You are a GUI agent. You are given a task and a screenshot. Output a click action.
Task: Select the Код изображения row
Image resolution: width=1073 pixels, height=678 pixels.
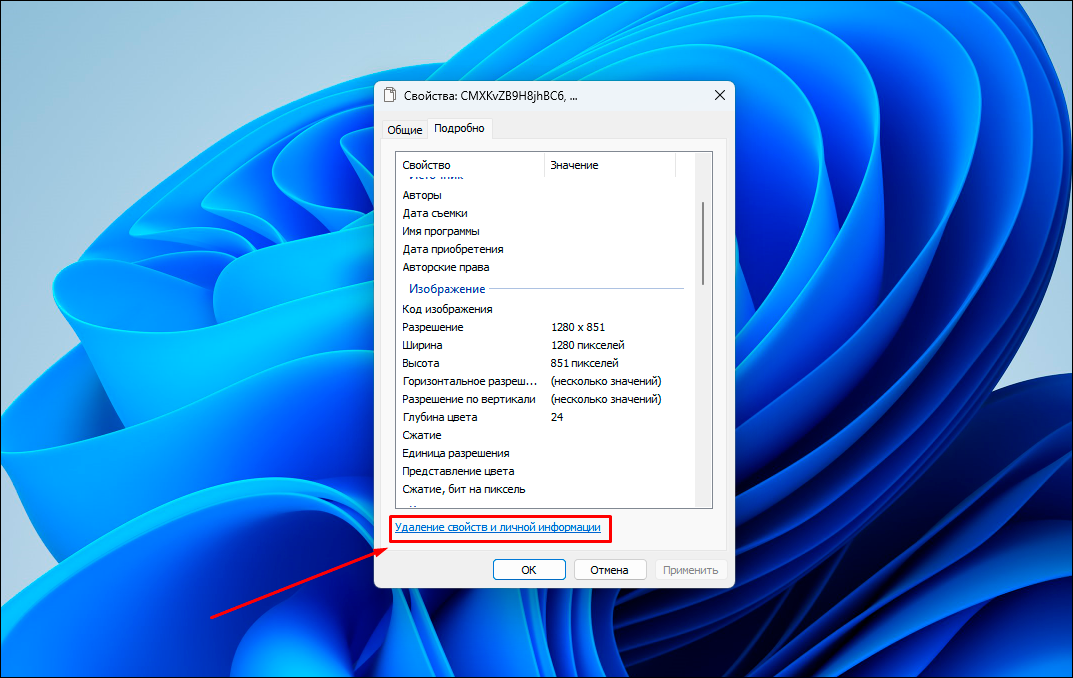[545, 309]
